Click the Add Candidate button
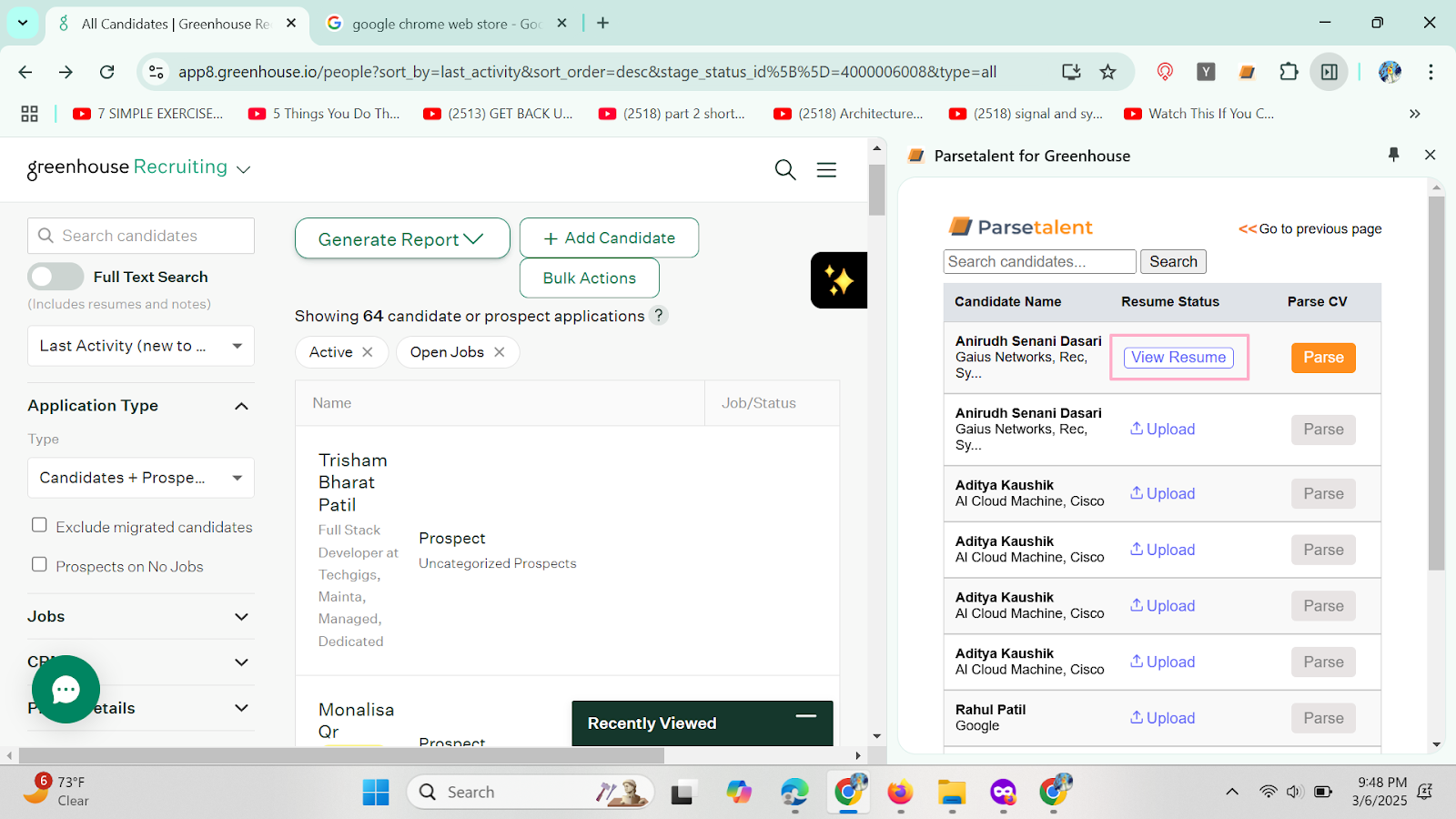Viewport: 1456px width, 819px height. coord(609,238)
